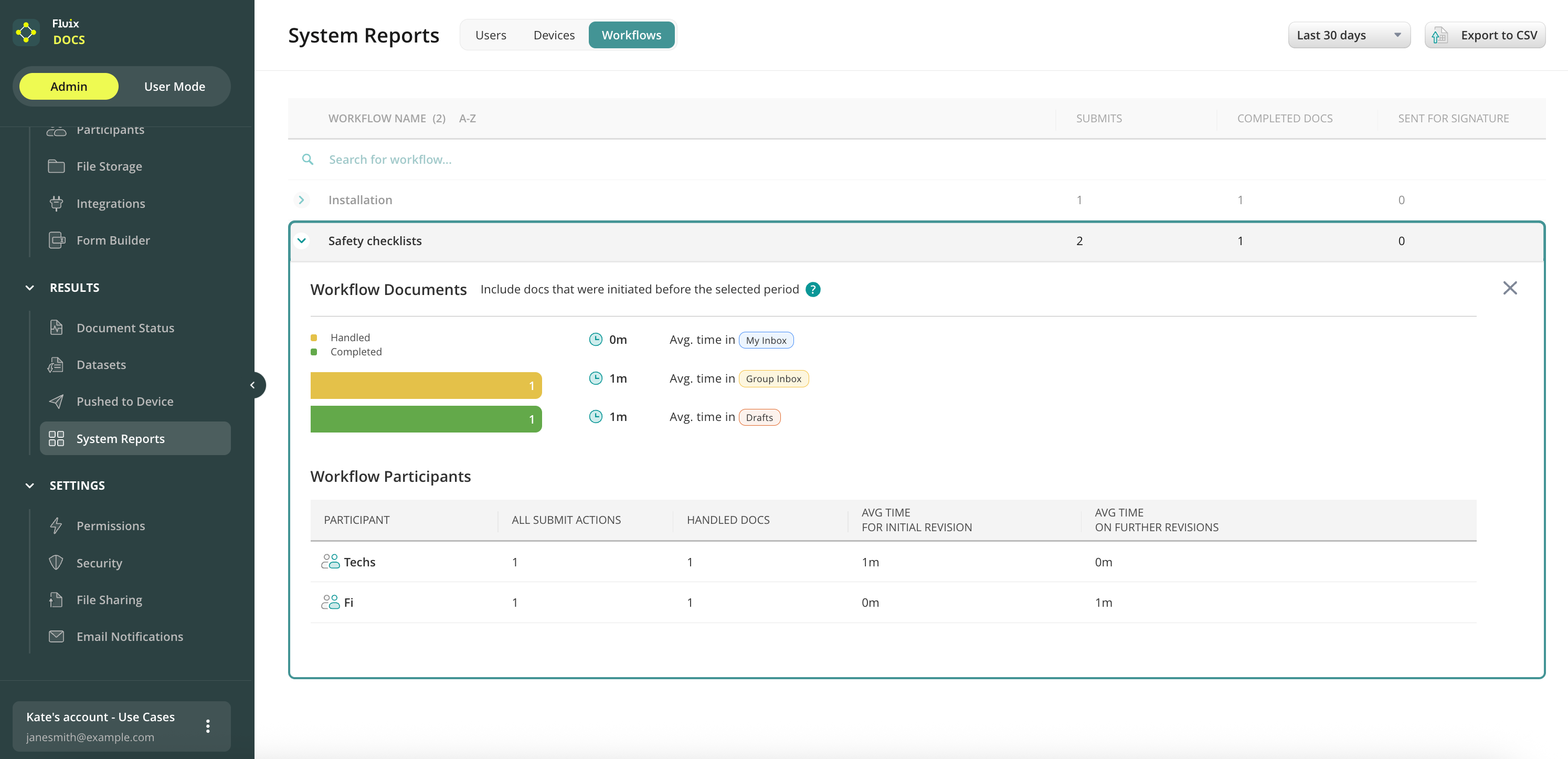
Task: Click the yellow Handled bar
Action: [426, 385]
